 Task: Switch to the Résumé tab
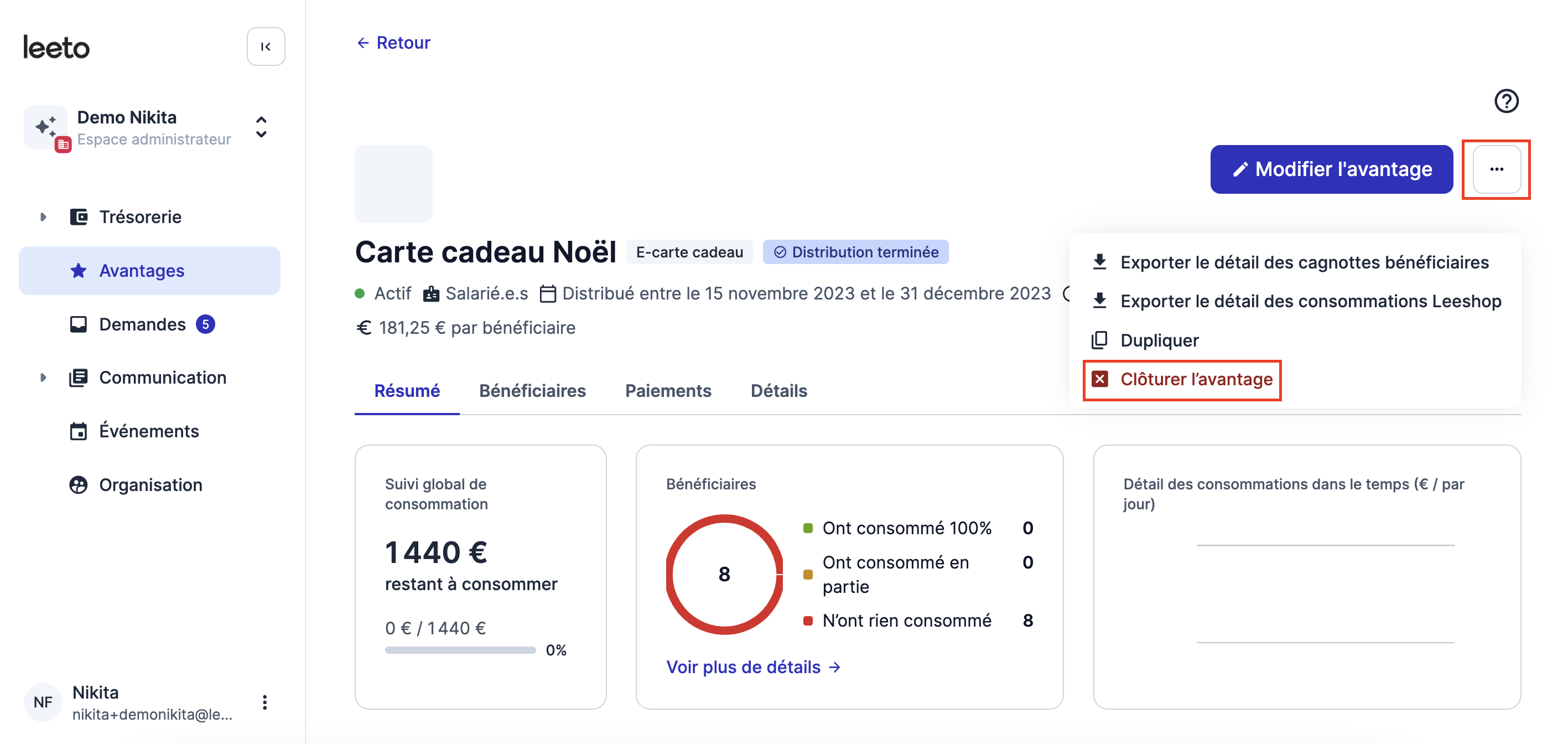coord(407,391)
